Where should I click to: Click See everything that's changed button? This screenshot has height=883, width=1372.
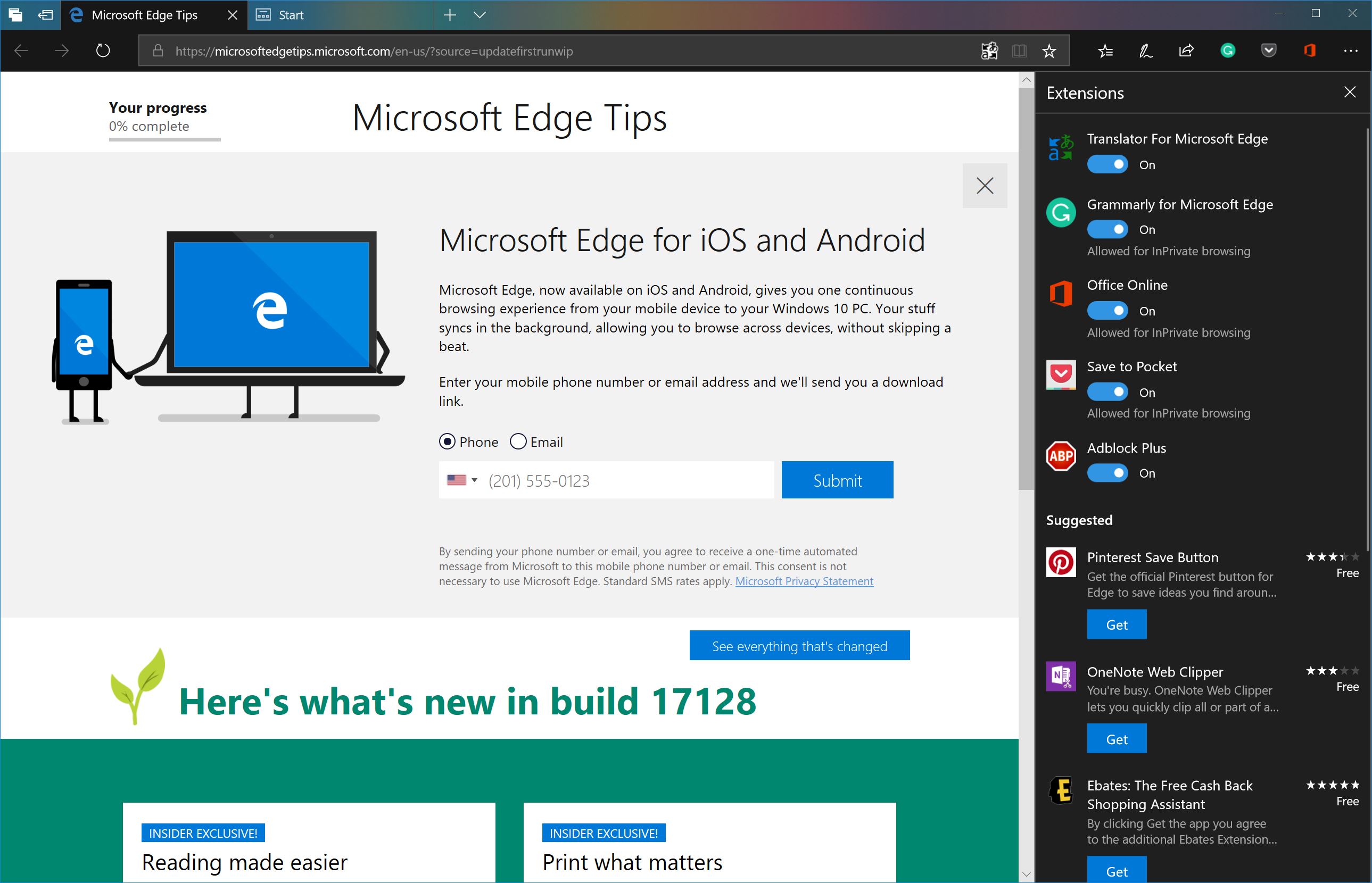(799, 646)
